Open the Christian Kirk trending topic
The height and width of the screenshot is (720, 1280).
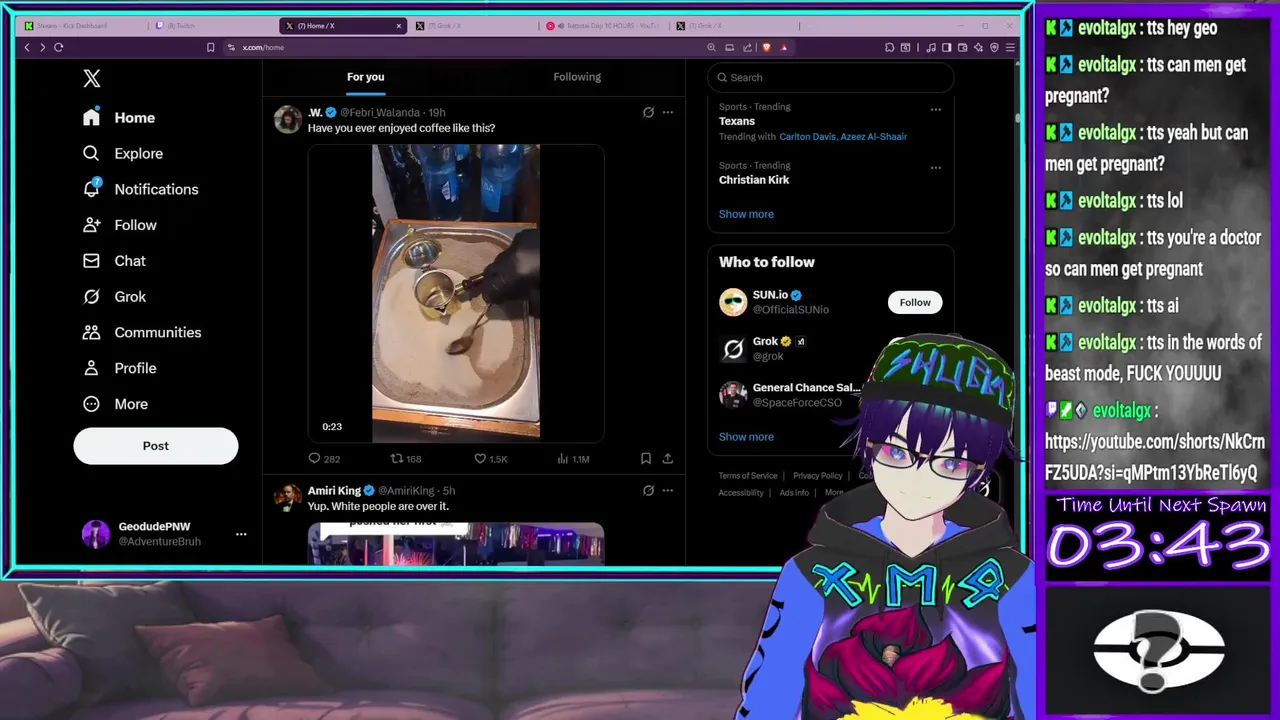click(x=754, y=180)
